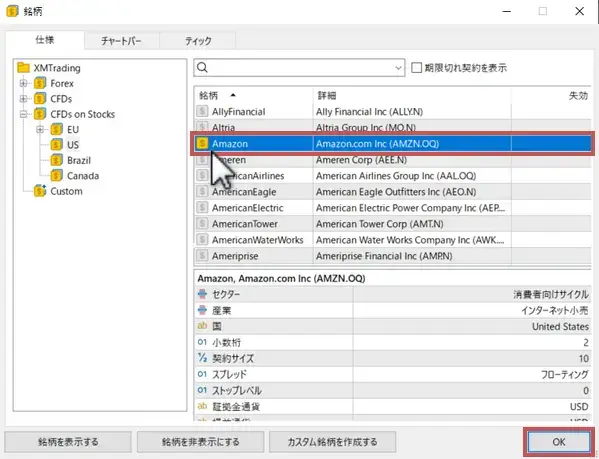This screenshot has width=599, height=459.
Task: Confirm with the OK button
Action: (559, 442)
